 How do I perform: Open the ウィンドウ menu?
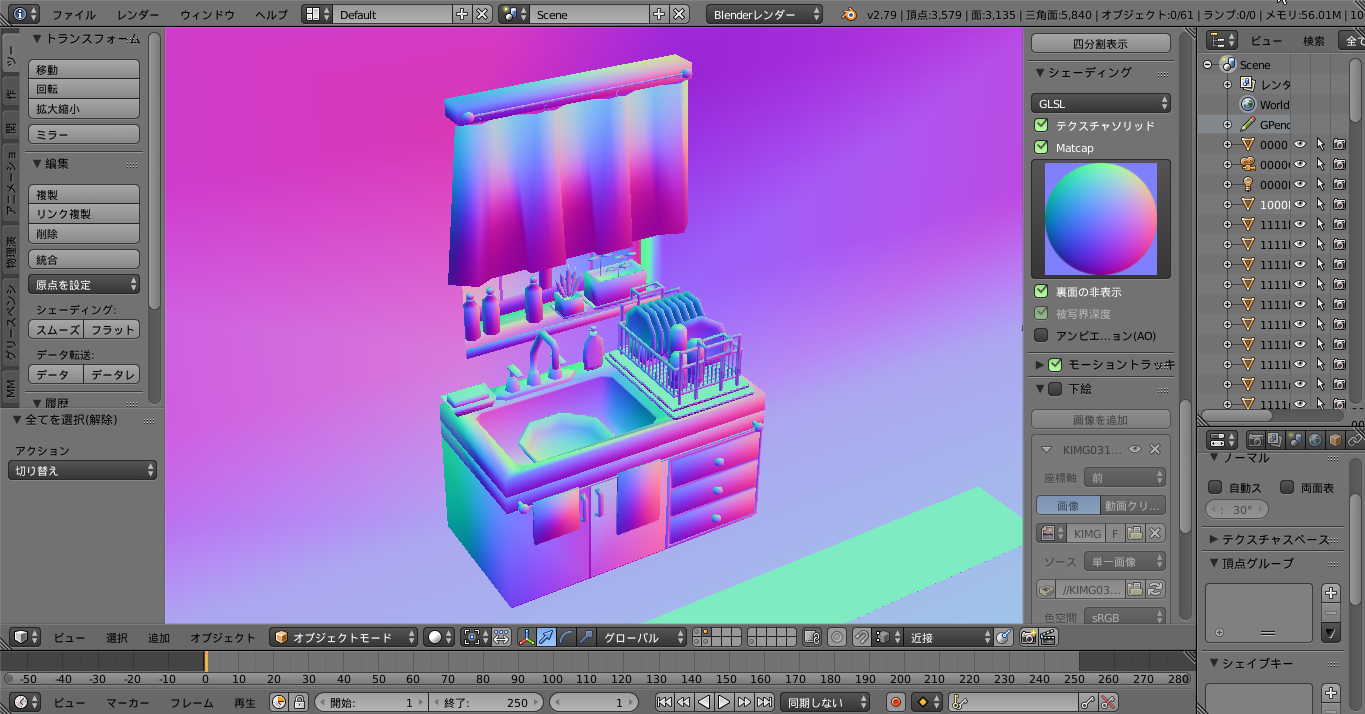208,14
